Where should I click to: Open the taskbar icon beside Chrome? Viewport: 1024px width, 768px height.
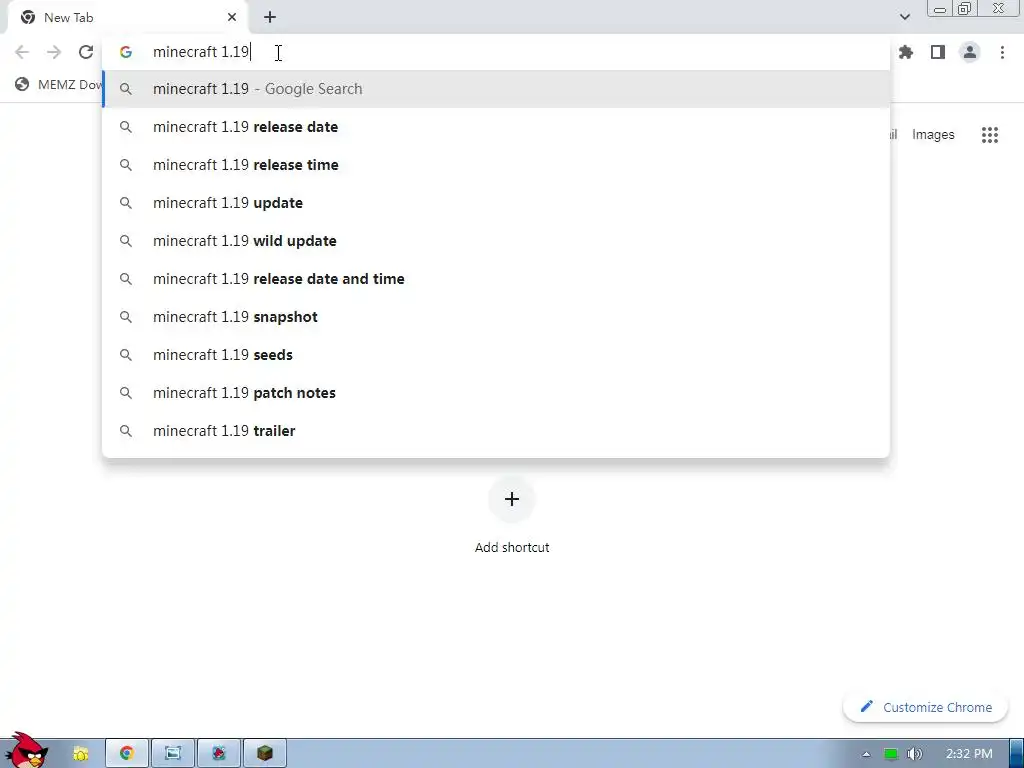pyautogui.click(x=173, y=754)
